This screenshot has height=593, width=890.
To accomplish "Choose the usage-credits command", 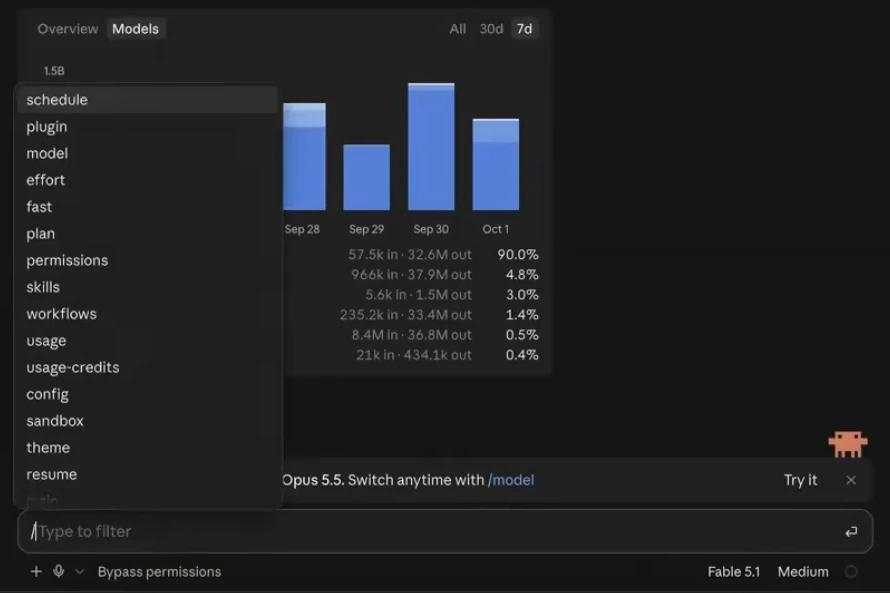I will click(x=146, y=367).
